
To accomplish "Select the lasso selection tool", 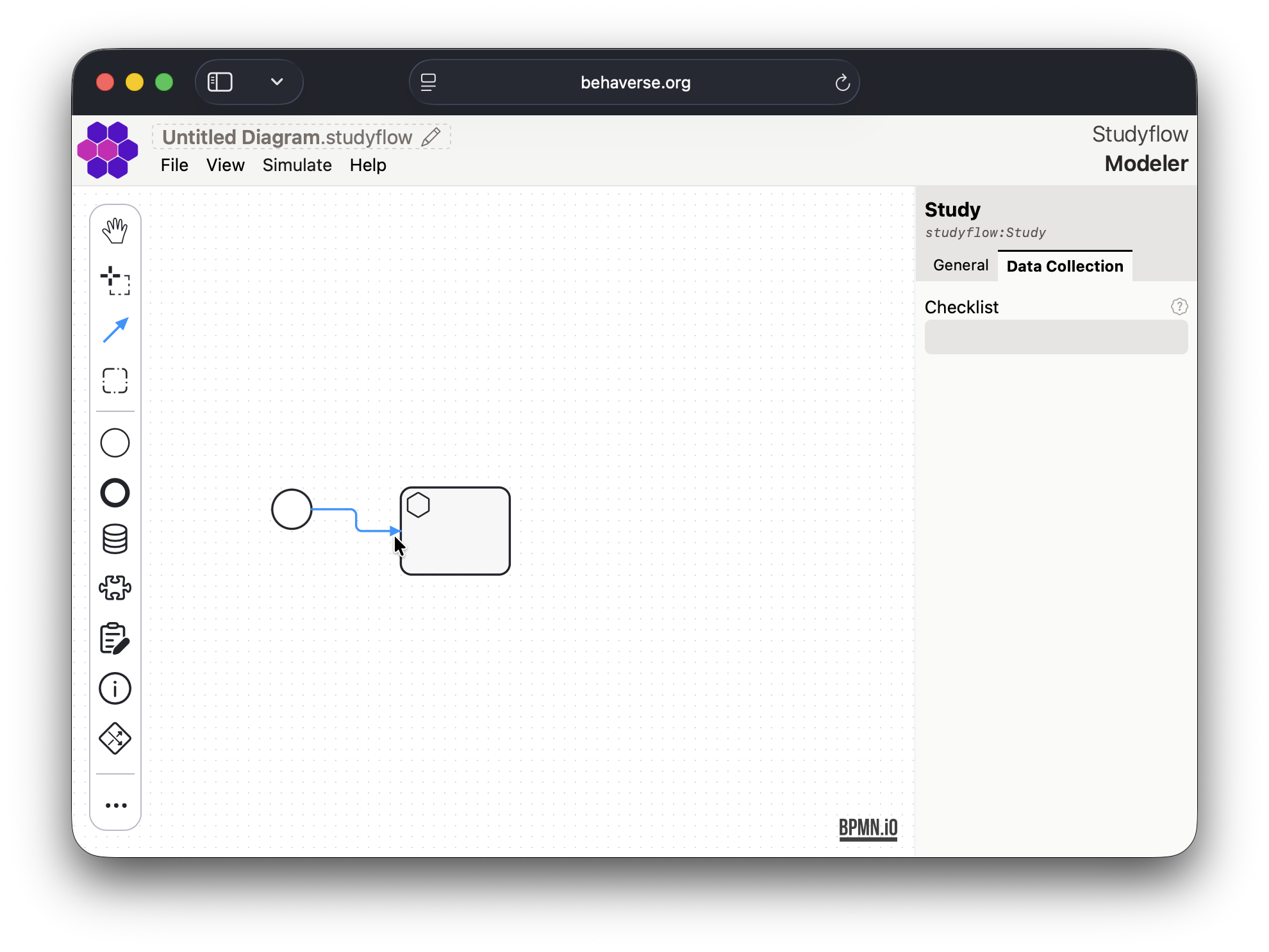I will [115, 381].
